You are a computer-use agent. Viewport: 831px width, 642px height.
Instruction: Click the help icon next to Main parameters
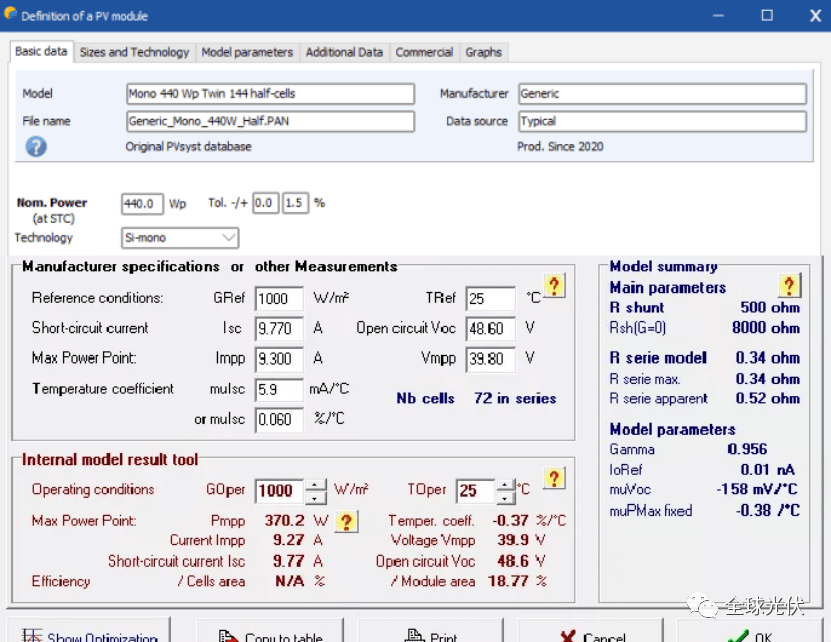[x=790, y=287]
